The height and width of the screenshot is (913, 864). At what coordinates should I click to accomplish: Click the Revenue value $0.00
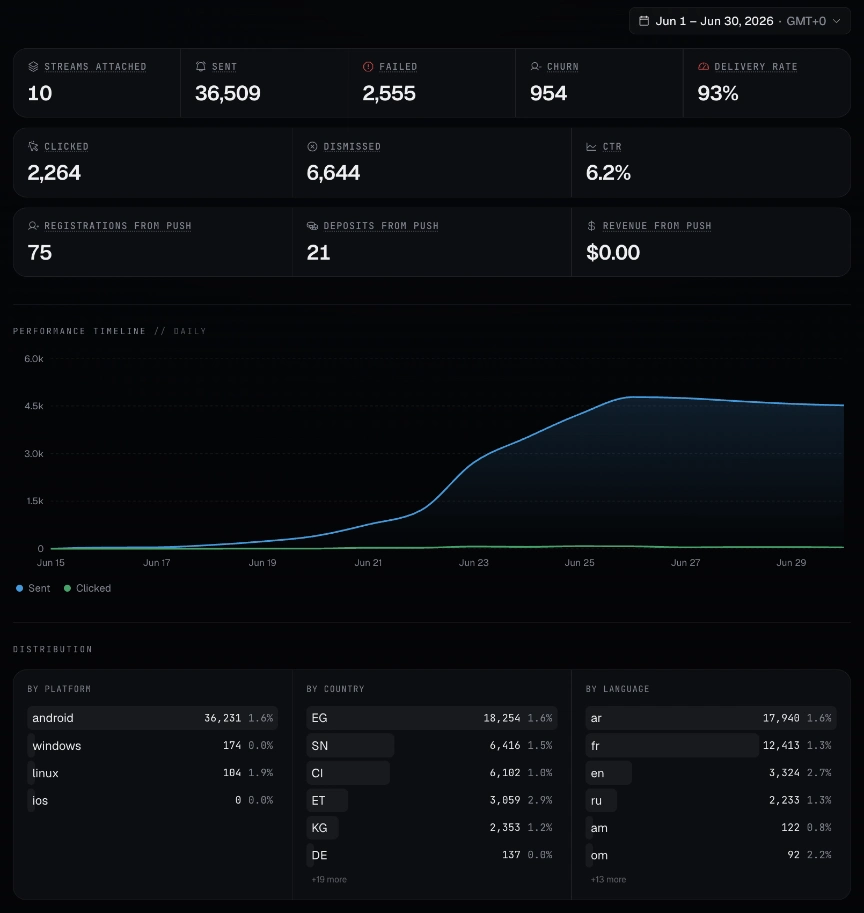click(613, 253)
